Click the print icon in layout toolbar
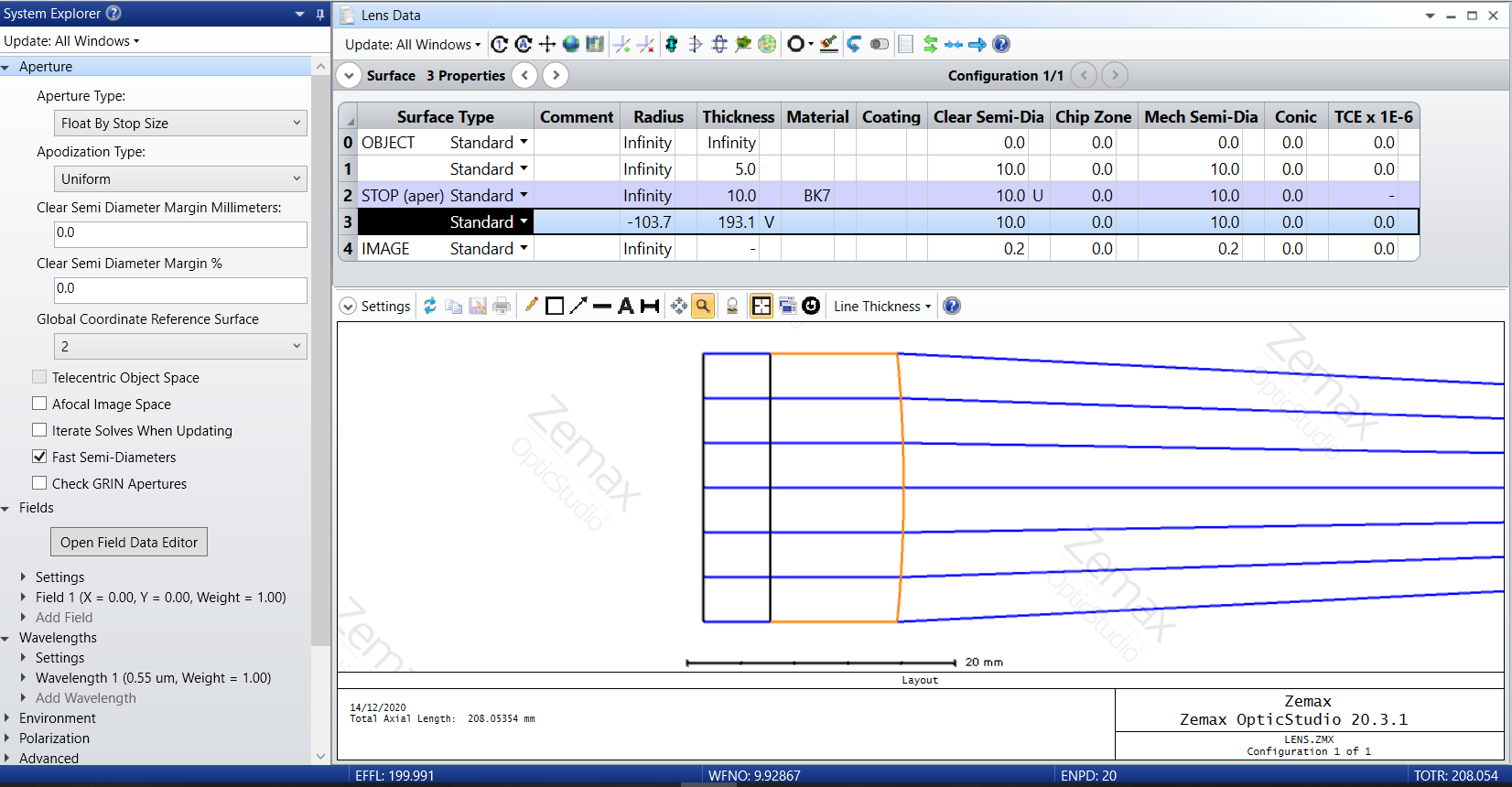This screenshot has width=1512, height=787. (502, 307)
